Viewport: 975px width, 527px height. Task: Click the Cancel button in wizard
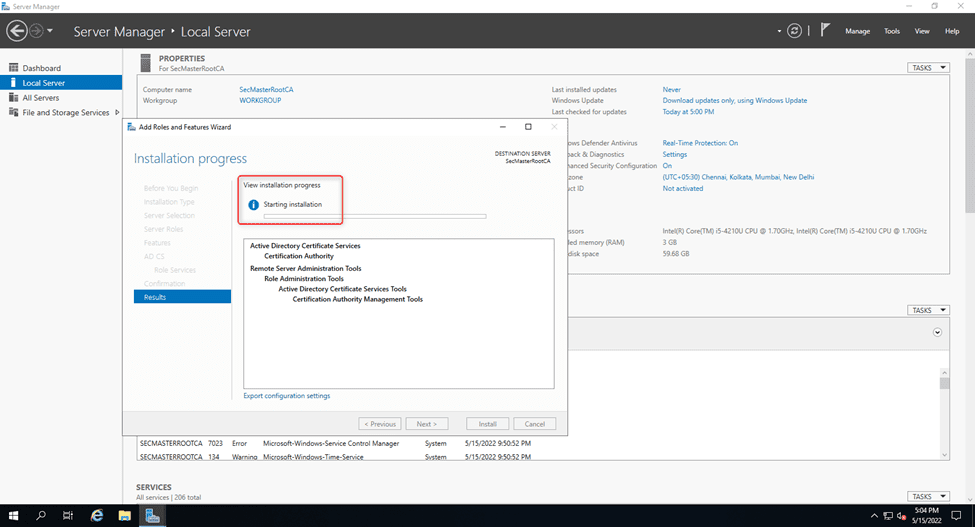point(535,424)
